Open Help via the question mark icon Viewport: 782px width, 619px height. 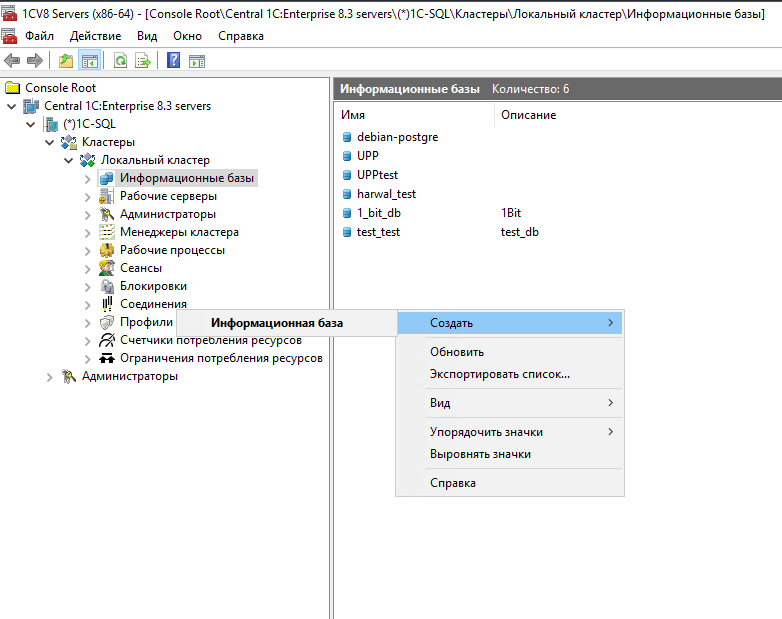(x=173, y=61)
